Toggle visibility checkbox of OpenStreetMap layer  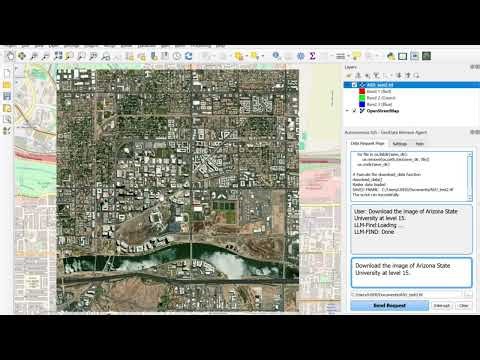(x=354, y=111)
